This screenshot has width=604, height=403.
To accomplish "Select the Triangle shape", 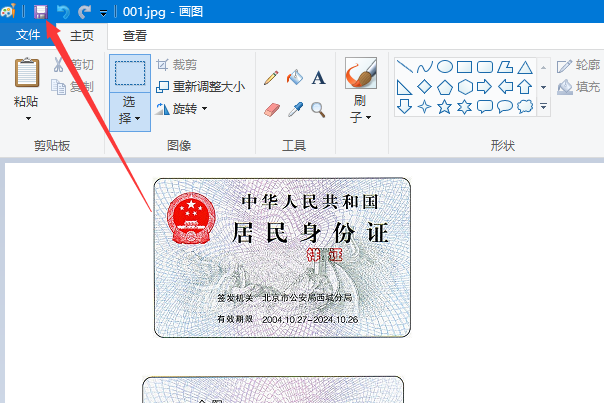I will click(x=525, y=67).
